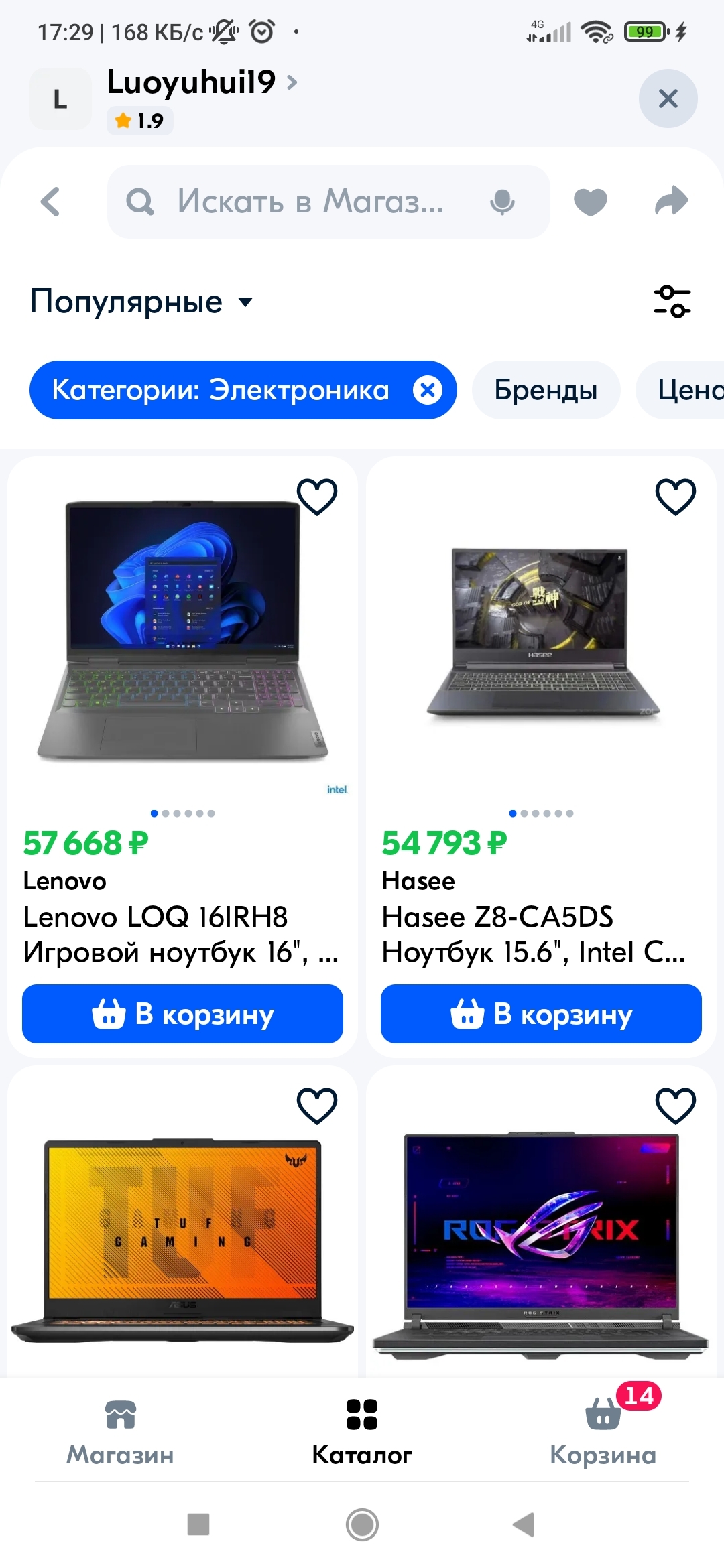Viewport: 724px width, 1568px height.
Task: Open the Бренды filter chip
Action: pos(546,390)
